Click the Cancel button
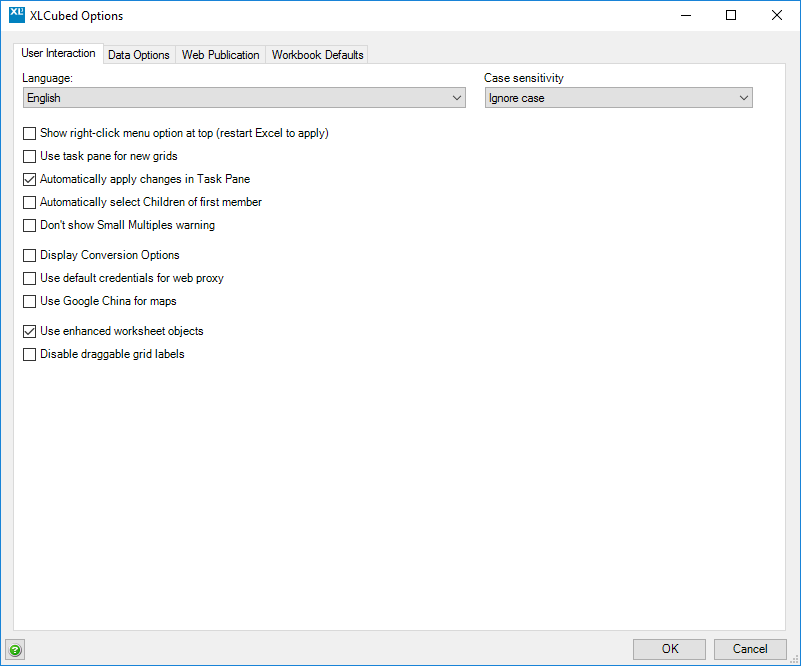This screenshot has width=801, height=666. point(750,649)
